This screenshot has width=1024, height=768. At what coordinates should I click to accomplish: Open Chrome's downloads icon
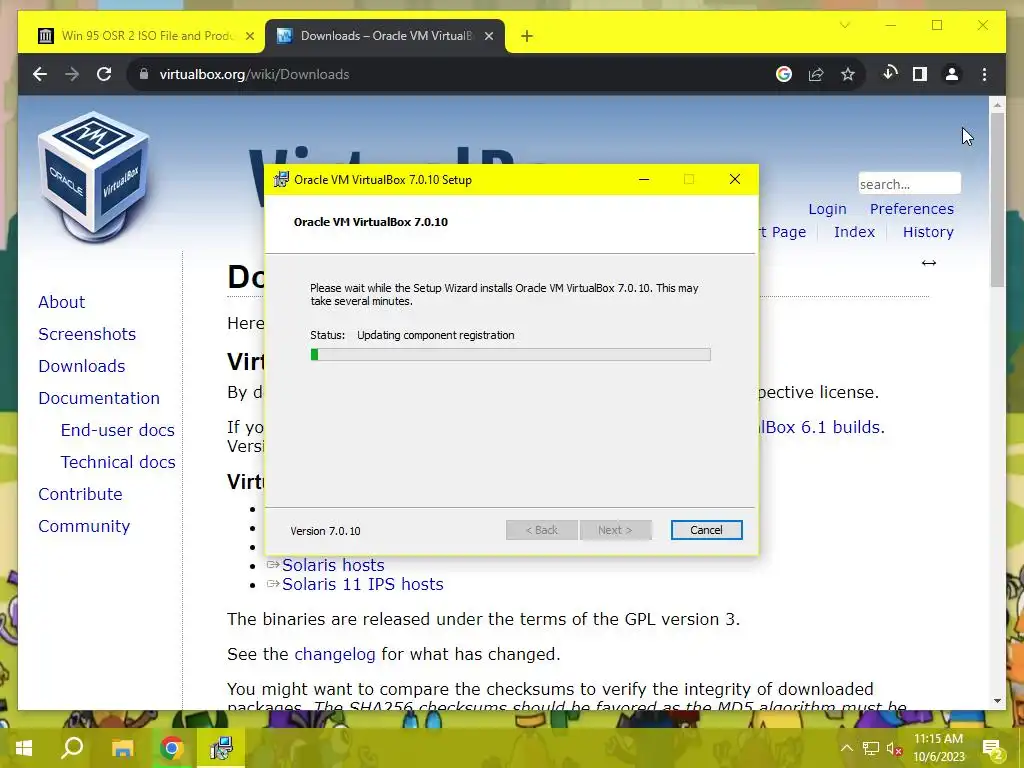click(x=889, y=74)
